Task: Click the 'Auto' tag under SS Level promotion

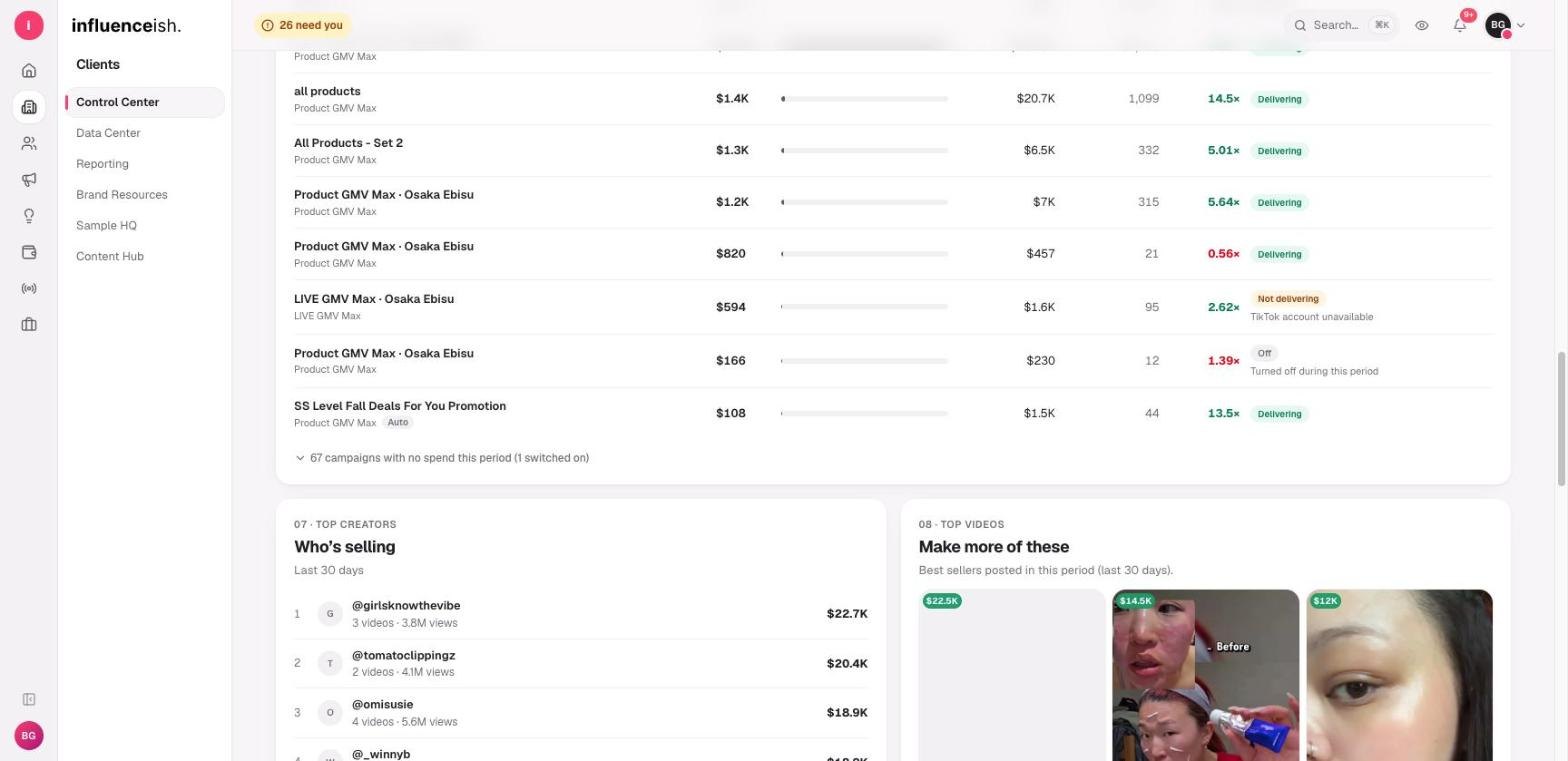Action: pyautogui.click(x=398, y=423)
